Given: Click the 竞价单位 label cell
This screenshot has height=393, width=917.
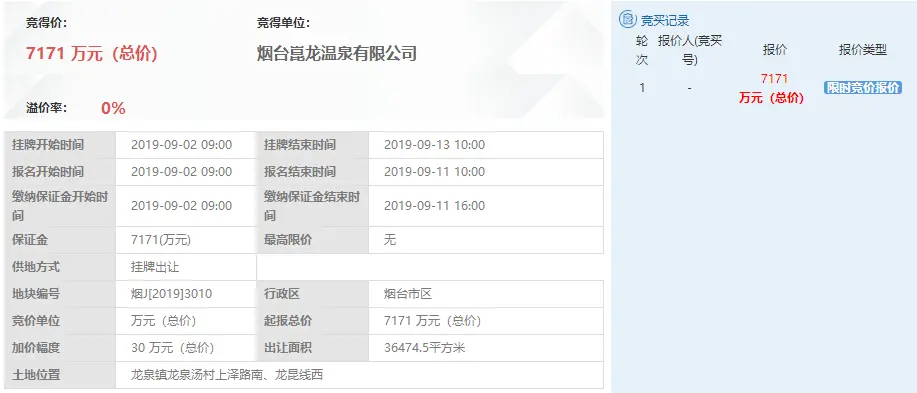Looking at the screenshot, I should [x=60, y=321].
